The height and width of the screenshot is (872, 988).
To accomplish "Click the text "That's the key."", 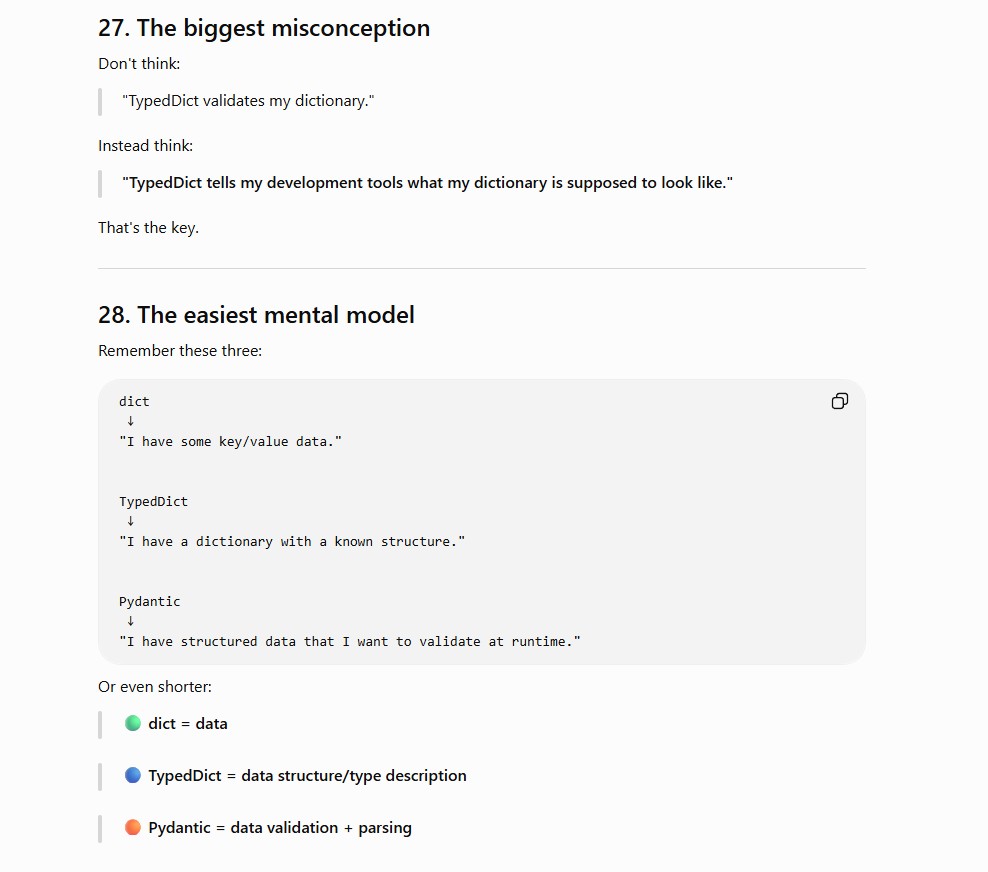I will click(x=149, y=227).
